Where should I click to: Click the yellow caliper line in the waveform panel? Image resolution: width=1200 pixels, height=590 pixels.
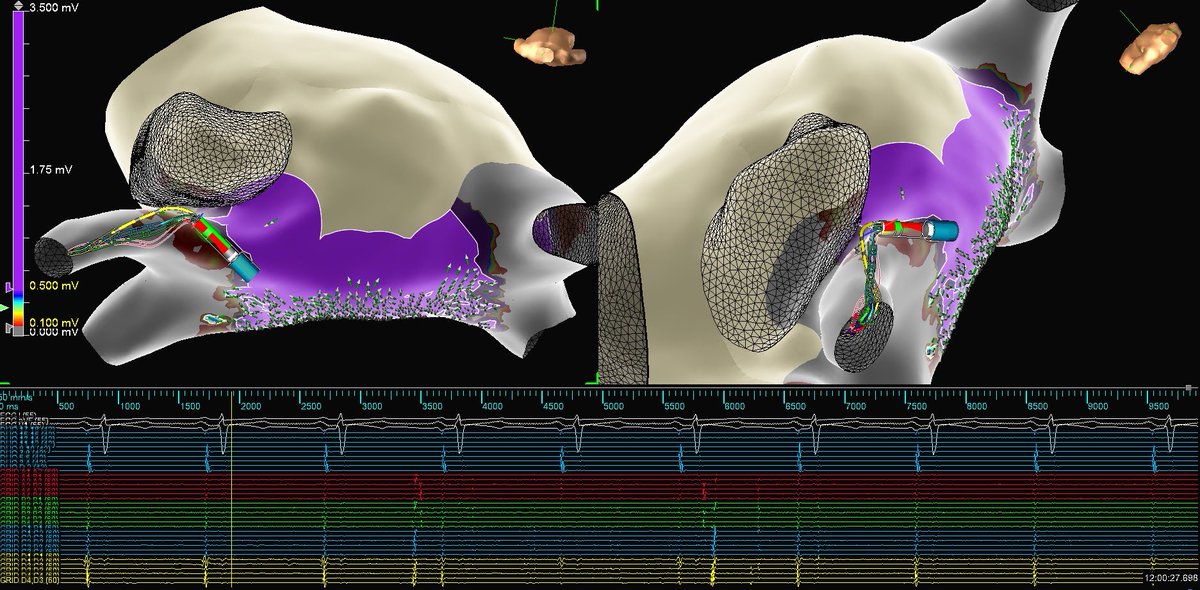click(x=232, y=490)
